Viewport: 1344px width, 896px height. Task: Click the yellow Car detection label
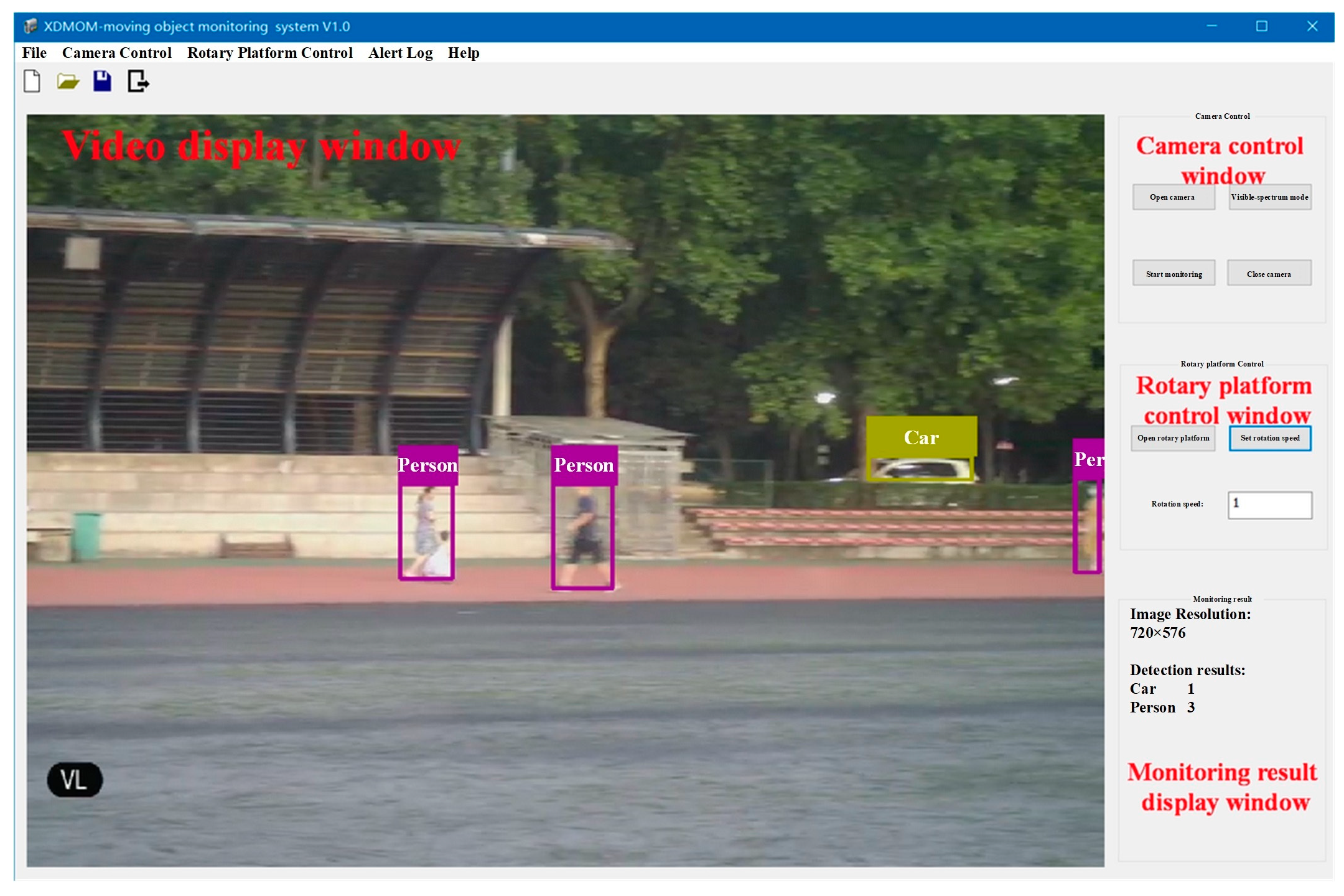(921, 437)
